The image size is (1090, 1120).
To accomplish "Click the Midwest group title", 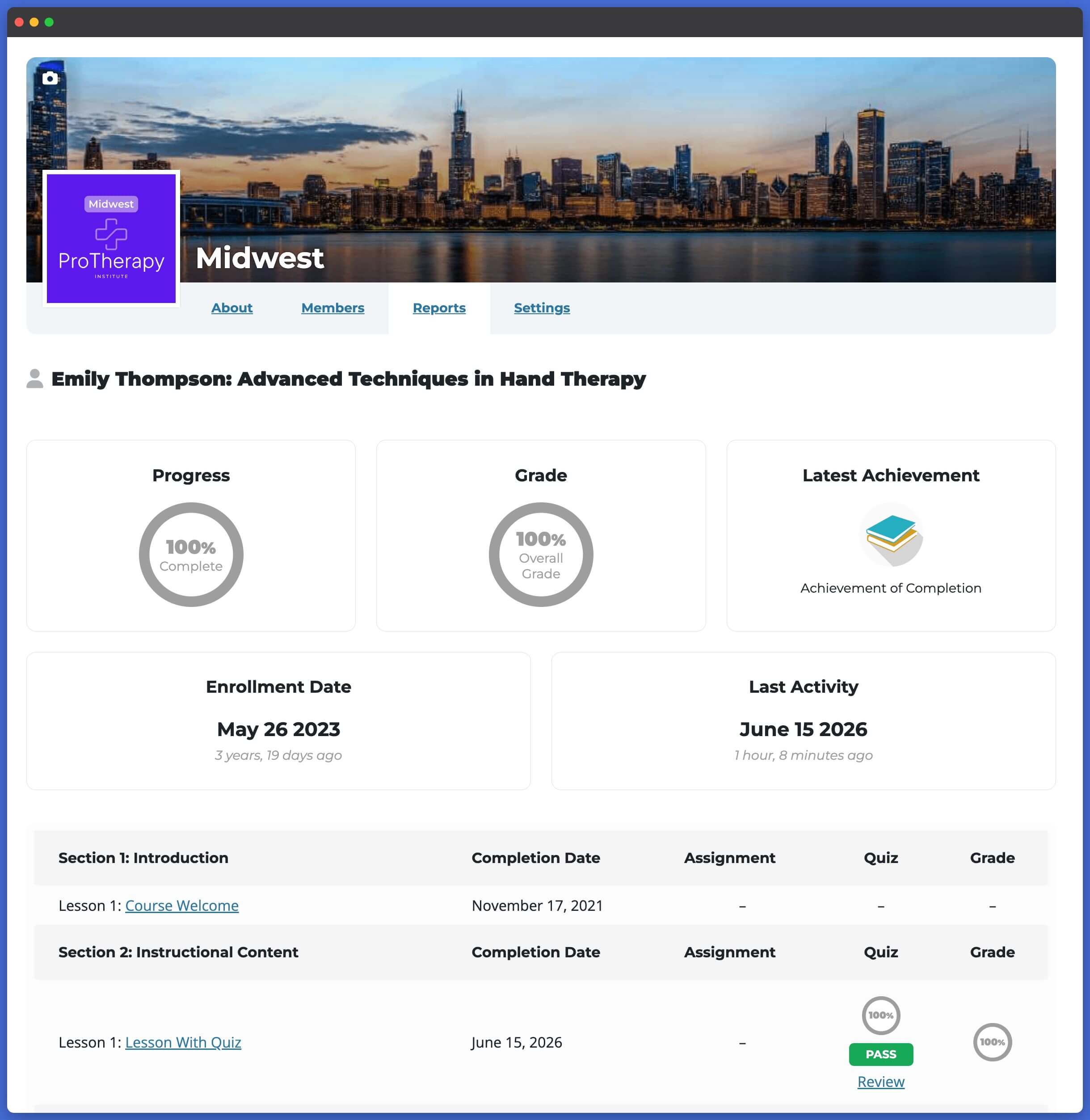I will tap(260, 258).
